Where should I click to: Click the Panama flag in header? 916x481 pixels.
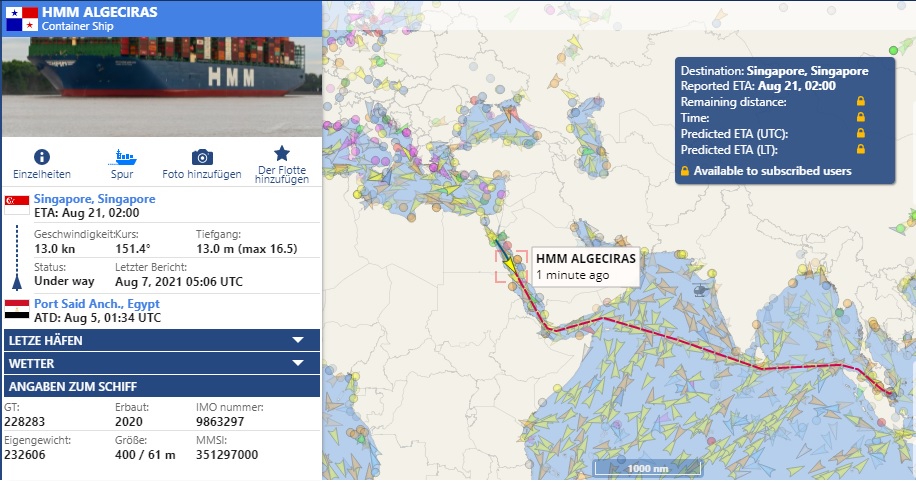[22, 19]
